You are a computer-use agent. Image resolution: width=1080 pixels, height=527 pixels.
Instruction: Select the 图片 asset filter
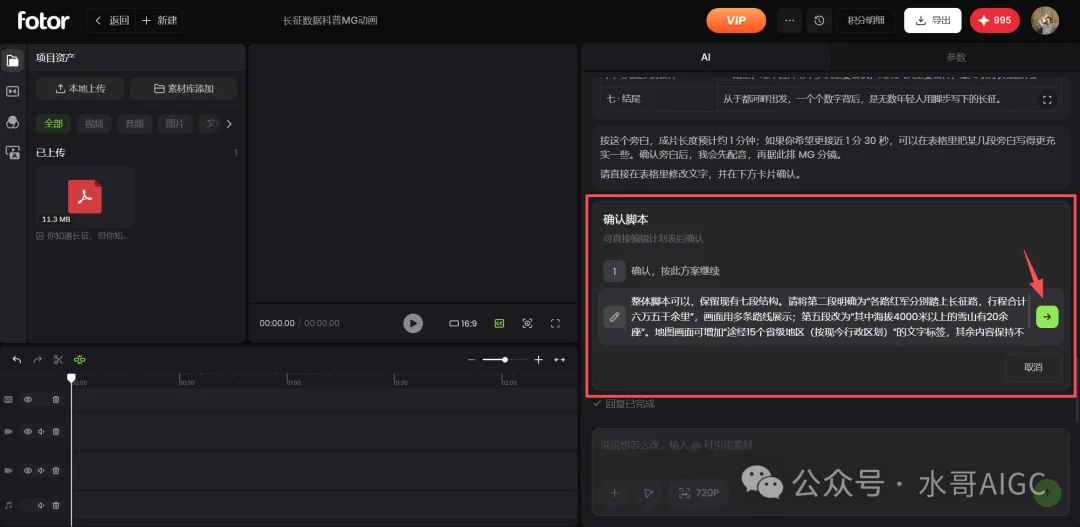click(175, 124)
